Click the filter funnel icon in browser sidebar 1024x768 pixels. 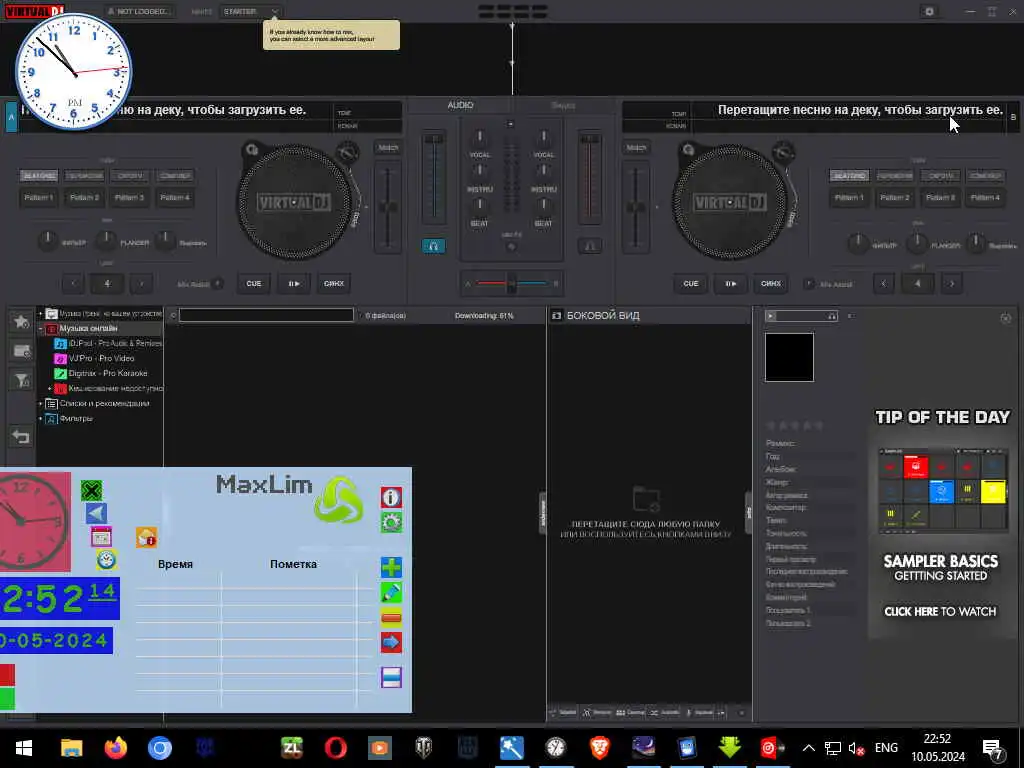(21, 380)
